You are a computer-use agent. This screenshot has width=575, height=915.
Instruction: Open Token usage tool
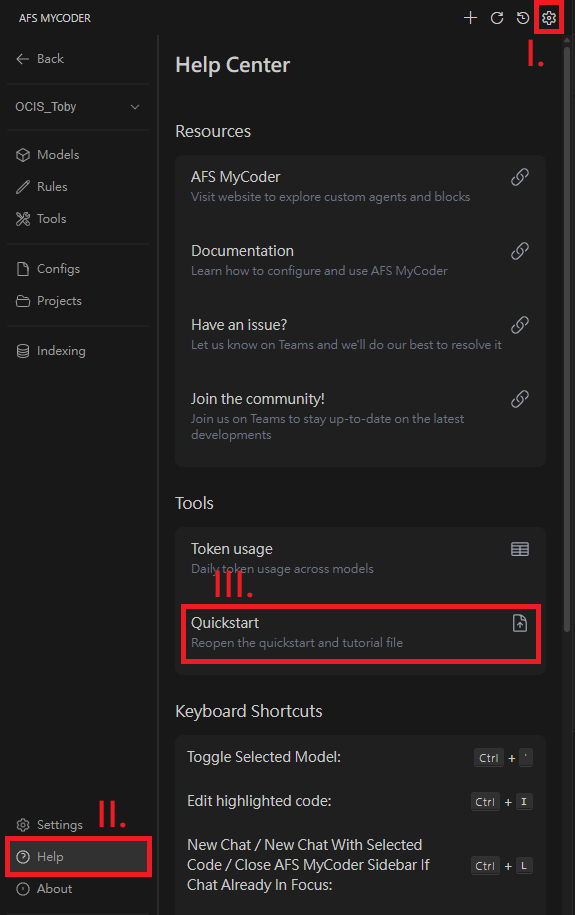click(360, 558)
